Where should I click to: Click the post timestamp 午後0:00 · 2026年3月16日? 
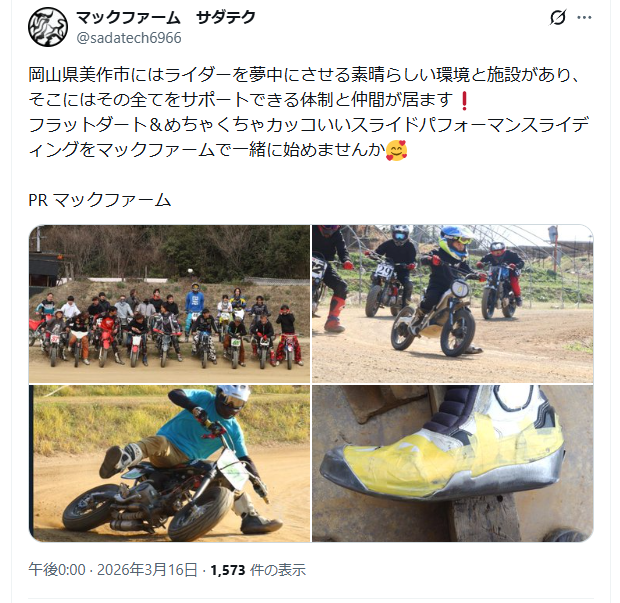coord(113,570)
